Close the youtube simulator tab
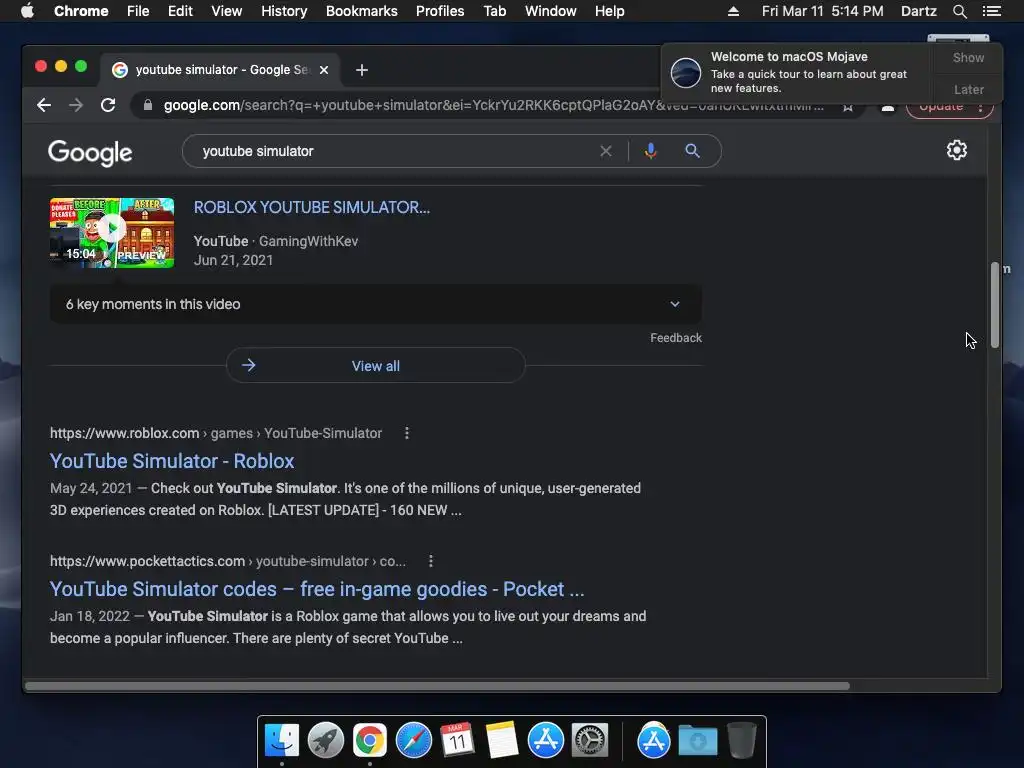This screenshot has height=768, width=1024. pos(324,70)
